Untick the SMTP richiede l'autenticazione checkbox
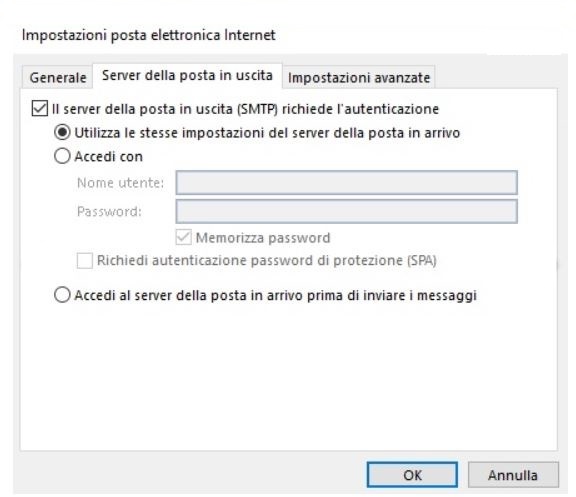576x497 pixels. [40, 109]
